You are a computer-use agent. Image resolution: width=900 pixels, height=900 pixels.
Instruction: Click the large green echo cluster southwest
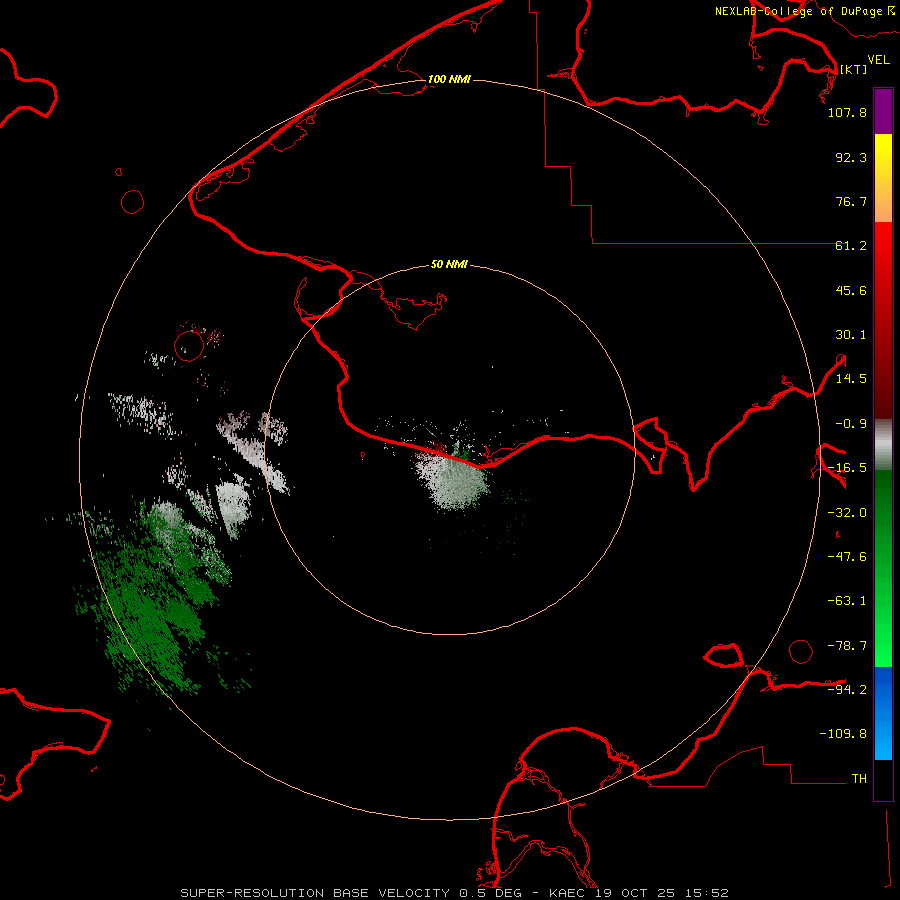(x=152, y=603)
